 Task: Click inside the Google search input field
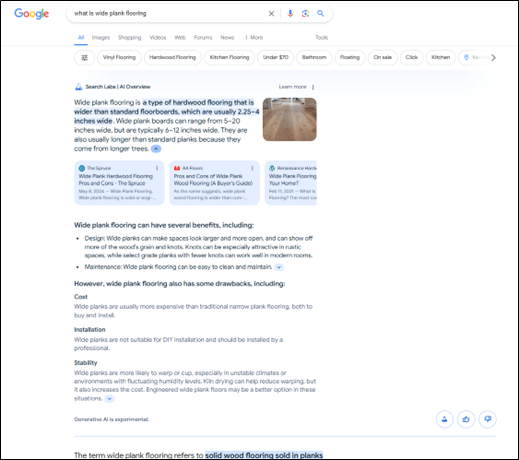pos(168,14)
